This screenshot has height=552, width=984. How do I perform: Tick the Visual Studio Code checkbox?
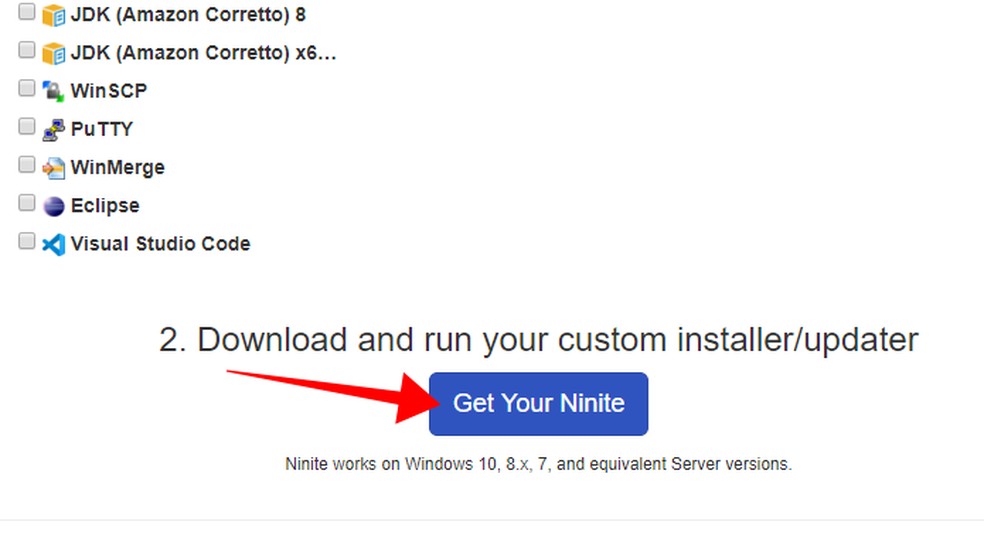pyautogui.click(x=26, y=241)
